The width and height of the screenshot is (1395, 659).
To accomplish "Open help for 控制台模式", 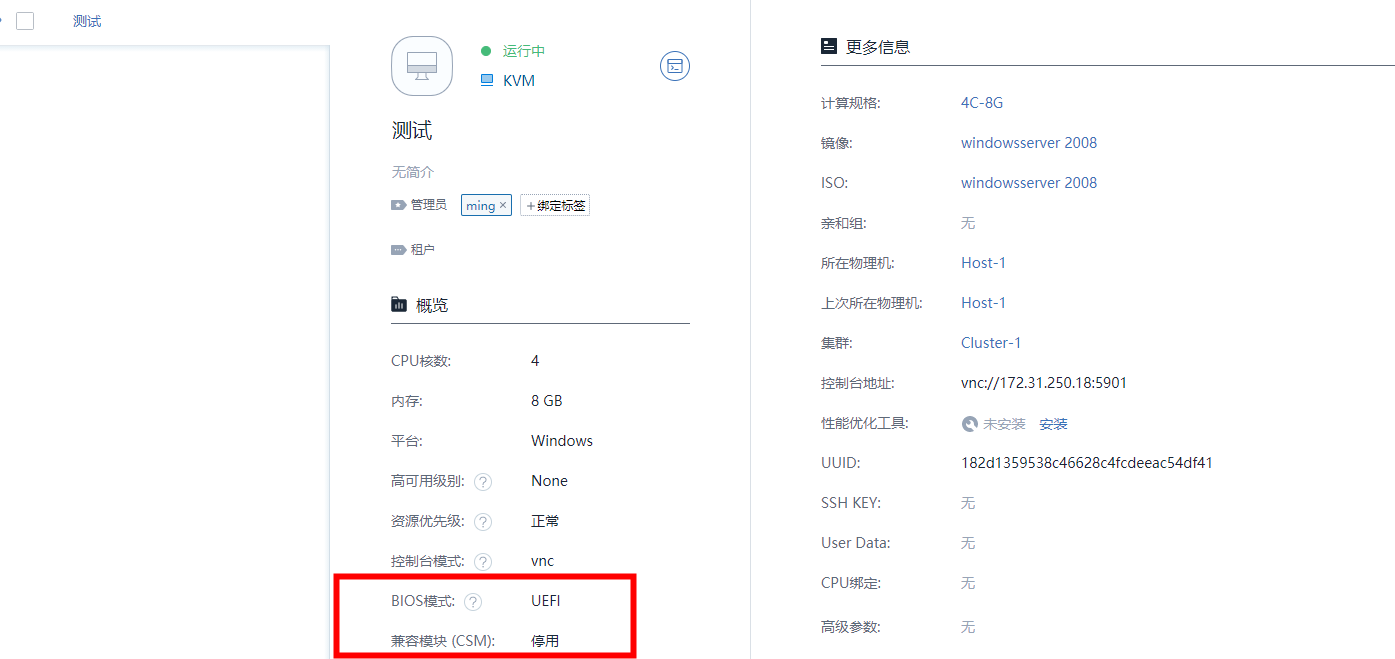I will [x=483, y=562].
